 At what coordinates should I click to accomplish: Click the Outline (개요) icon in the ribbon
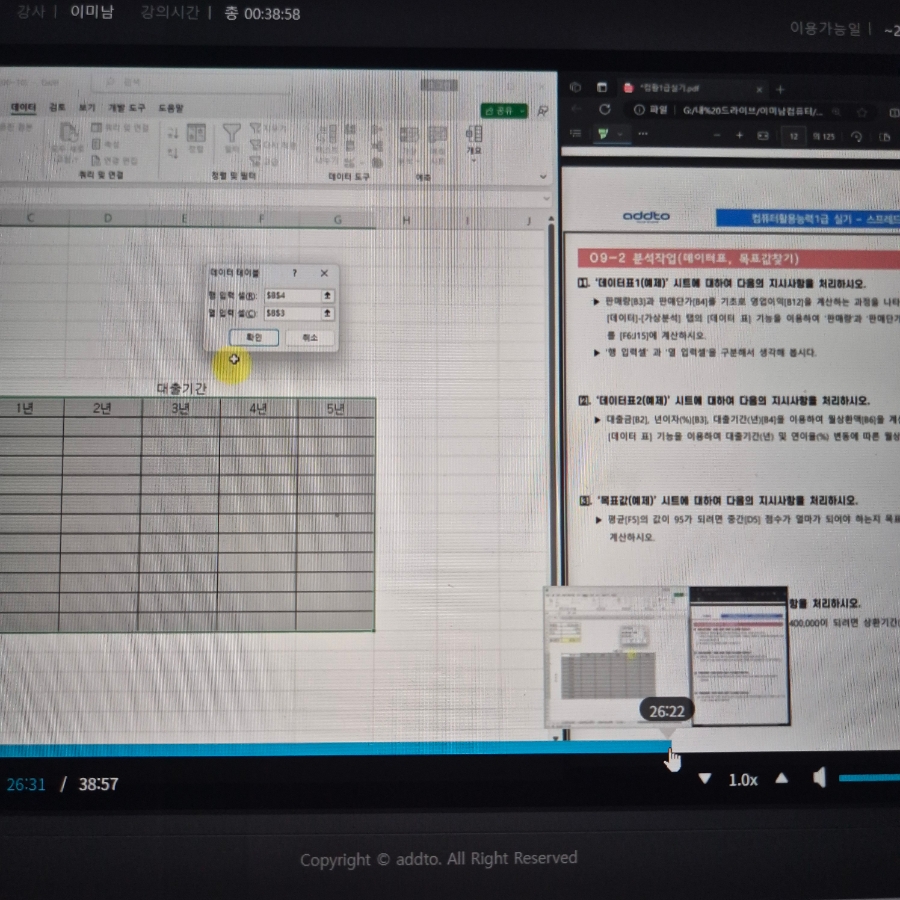(473, 139)
